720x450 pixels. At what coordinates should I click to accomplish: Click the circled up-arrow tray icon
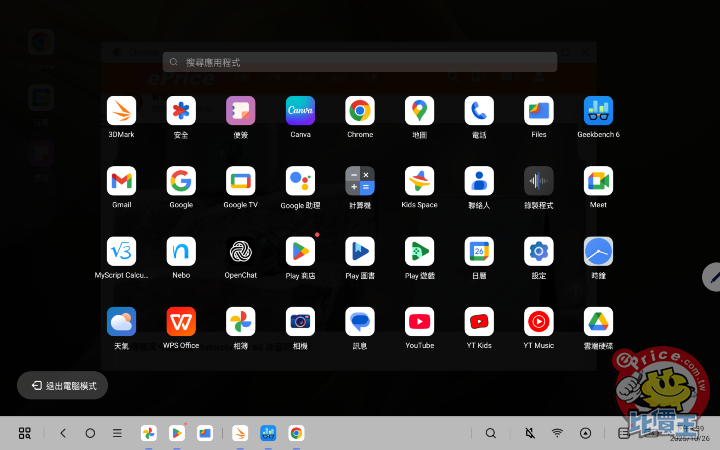click(585, 433)
